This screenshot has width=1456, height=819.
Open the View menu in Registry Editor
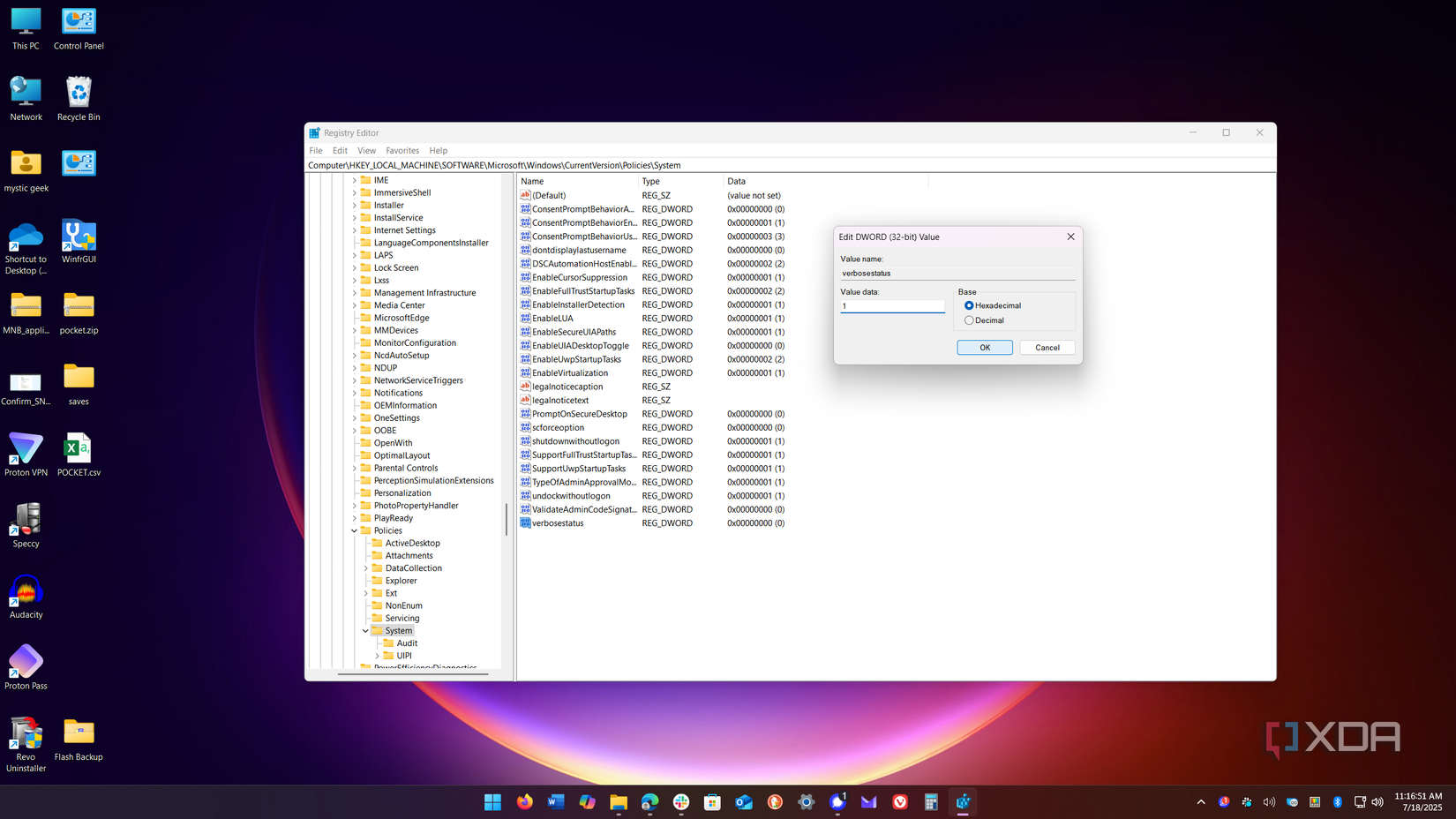point(366,150)
